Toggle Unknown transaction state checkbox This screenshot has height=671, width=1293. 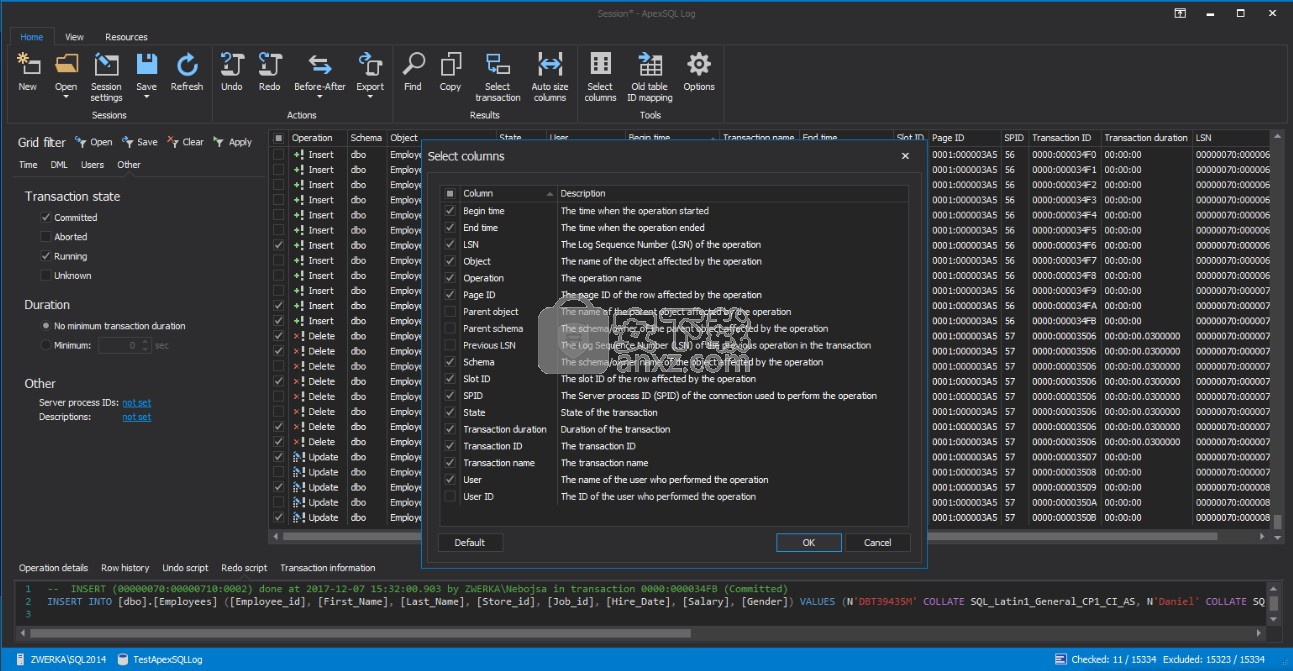pyautogui.click(x=45, y=276)
